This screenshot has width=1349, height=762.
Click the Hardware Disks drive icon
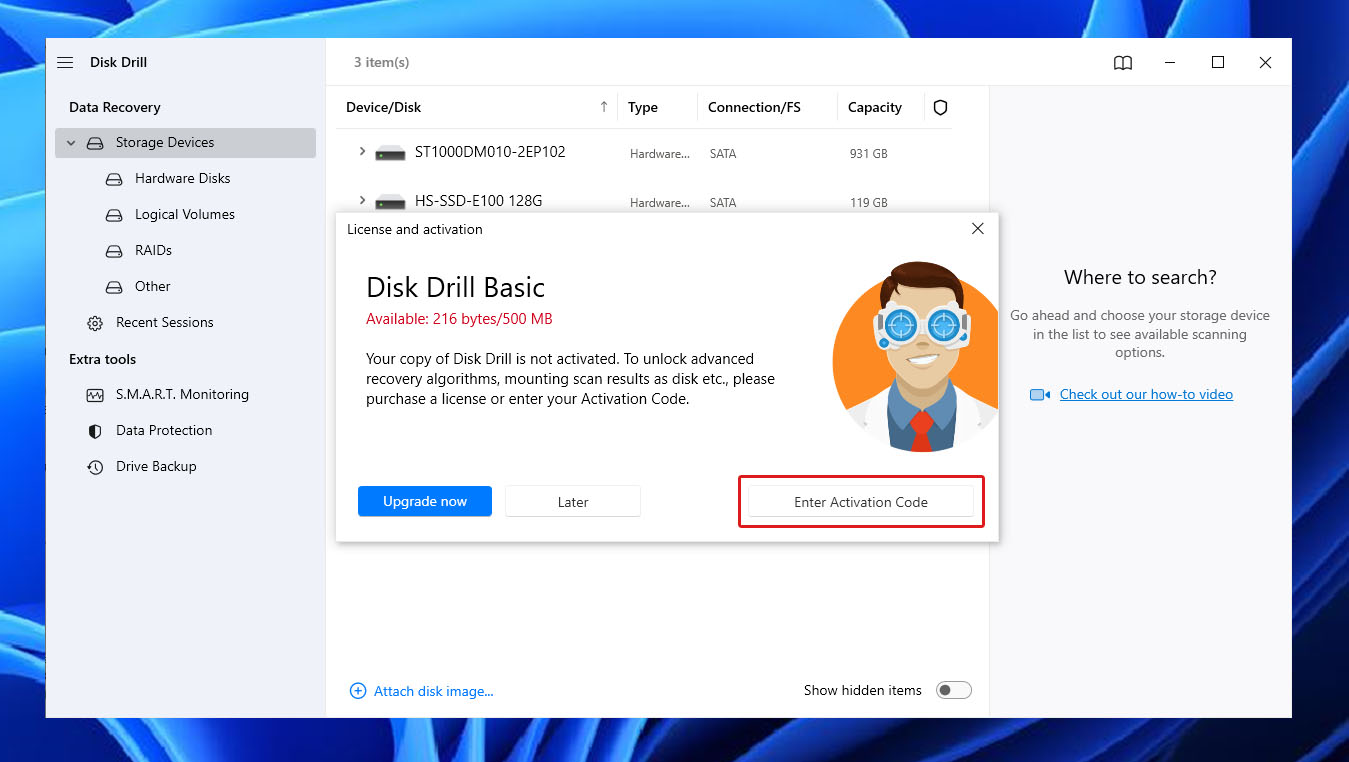[x=115, y=179]
